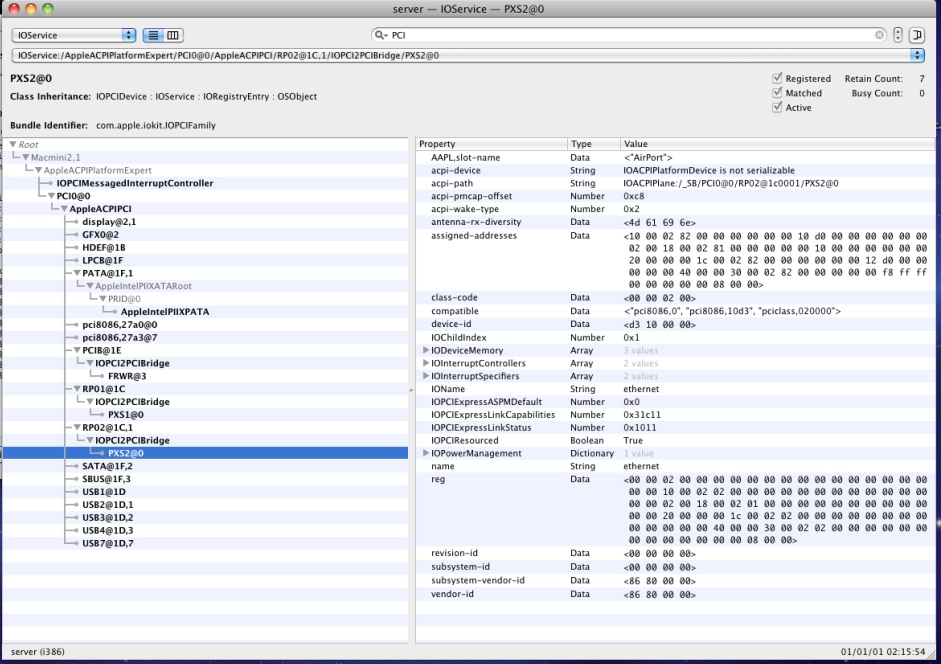Select the device-id property row
This screenshot has width=941, height=664.
click(x=675, y=324)
